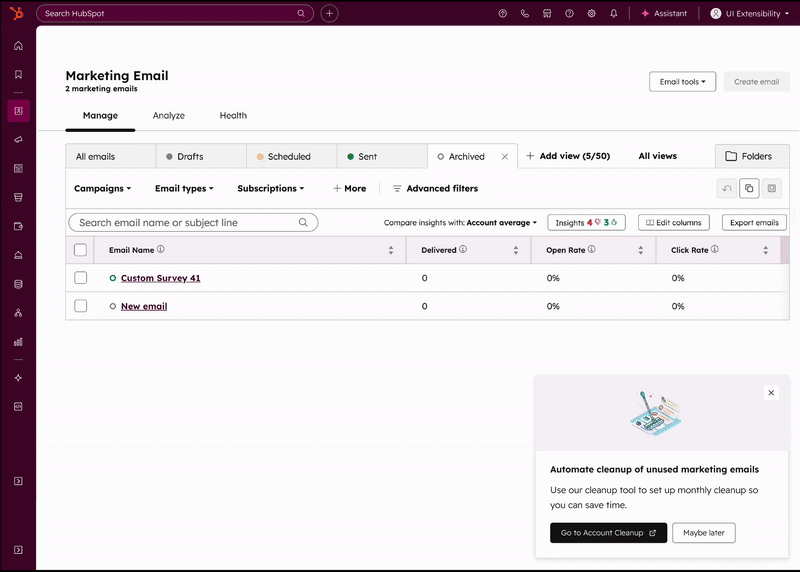The width and height of the screenshot is (800, 572).
Task: Select the highlighted CRM contacts sidebar icon
Action: tap(18, 111)
